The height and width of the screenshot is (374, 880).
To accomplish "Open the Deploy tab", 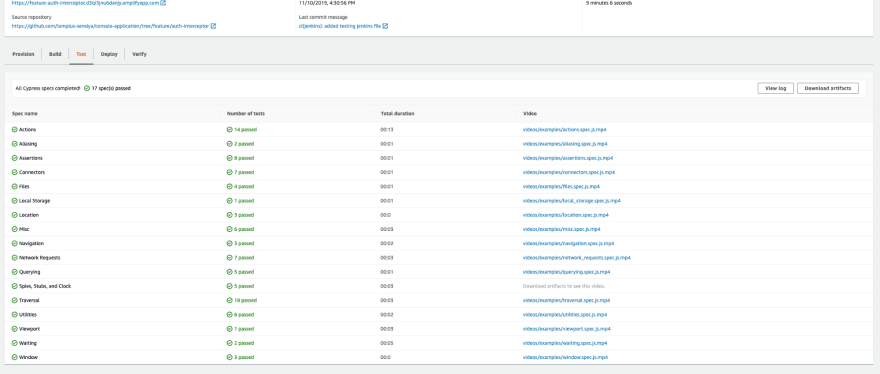I will pos(109,54).
